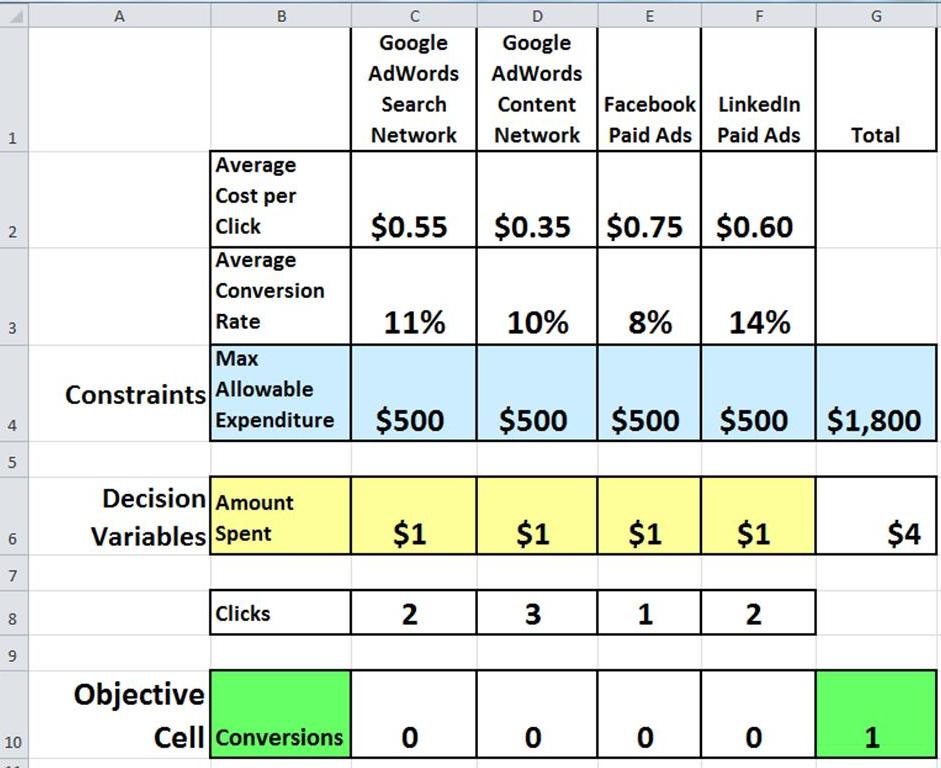This screenshot has height=768, width=941.
Task: Select LinkedIn Paid Ads header cell
Action: (759, 89)
